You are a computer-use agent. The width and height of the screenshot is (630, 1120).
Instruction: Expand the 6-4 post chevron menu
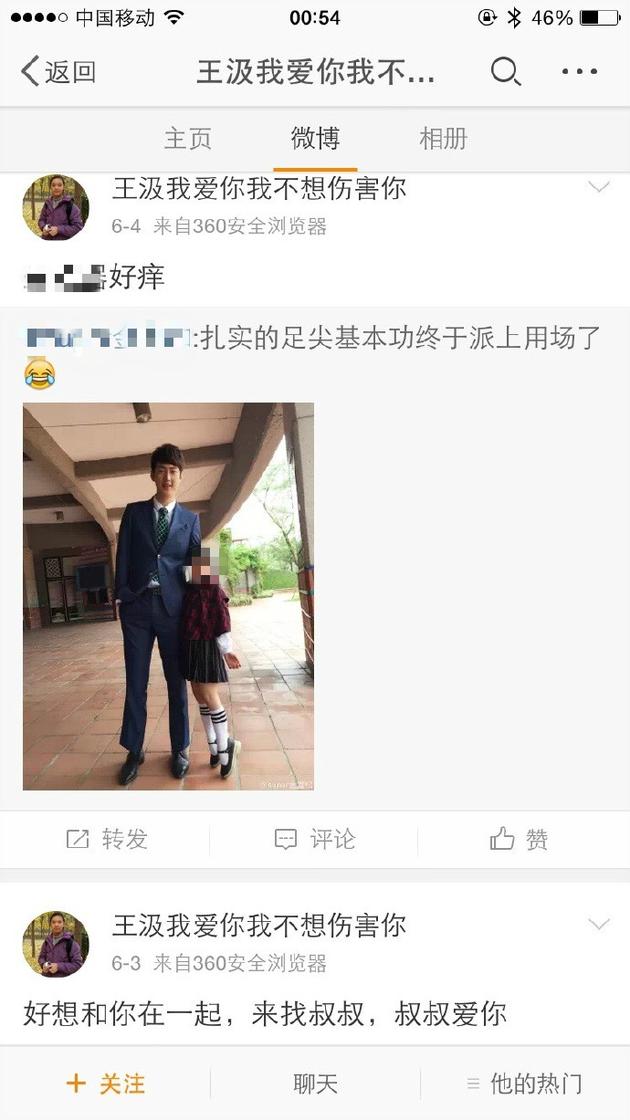(599, 187)
